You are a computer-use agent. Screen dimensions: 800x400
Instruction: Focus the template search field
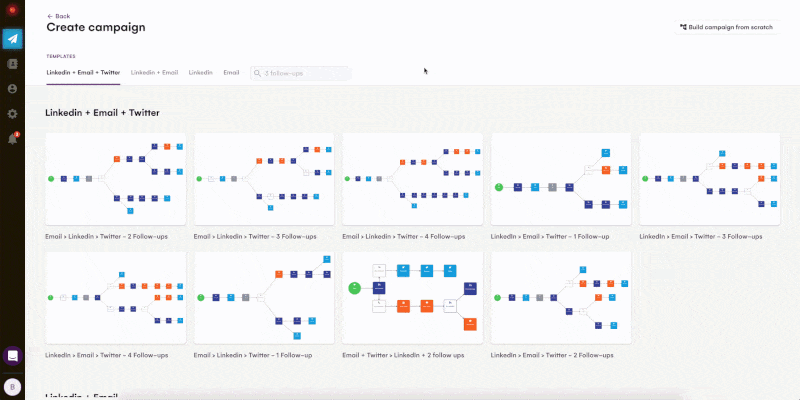pyautogui.click(x=301, y=73)
